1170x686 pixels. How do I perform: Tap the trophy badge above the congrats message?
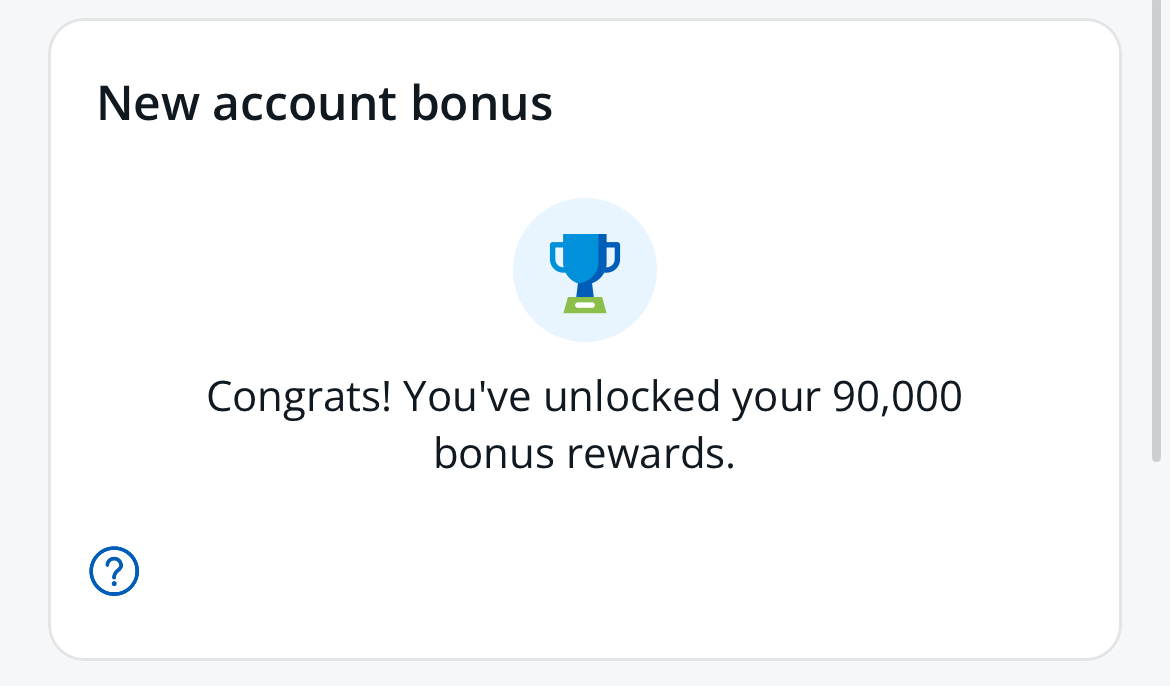pyautogui.click(x=585, y=268)
